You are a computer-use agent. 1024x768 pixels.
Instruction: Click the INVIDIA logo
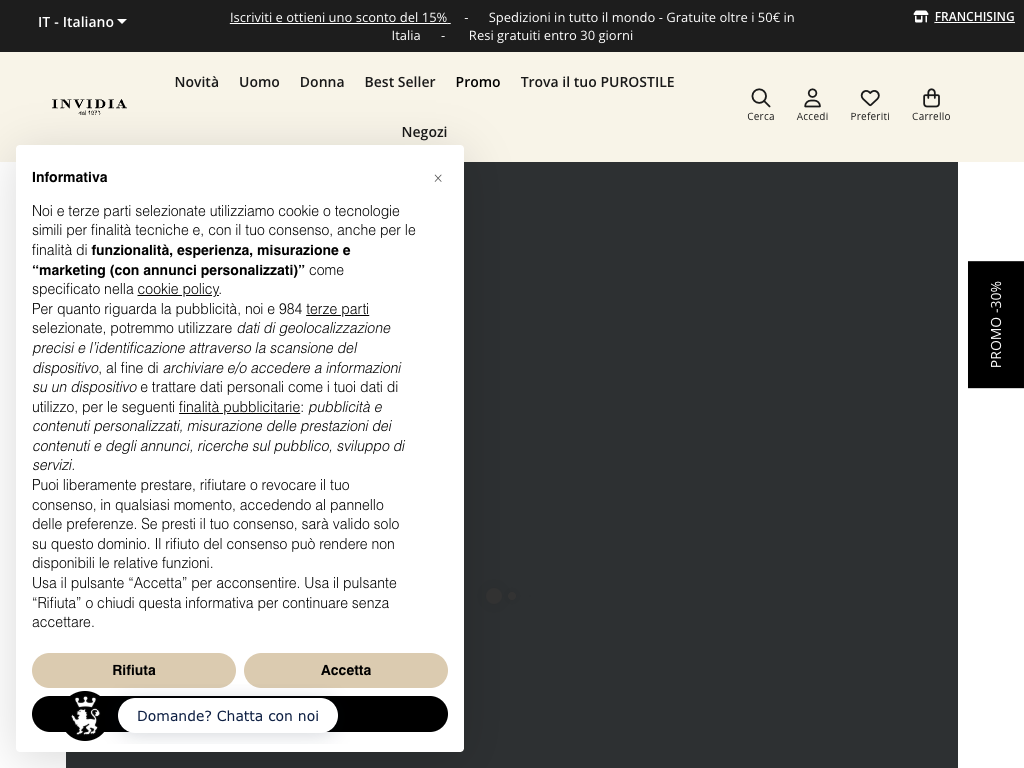(x=89, y=105)
